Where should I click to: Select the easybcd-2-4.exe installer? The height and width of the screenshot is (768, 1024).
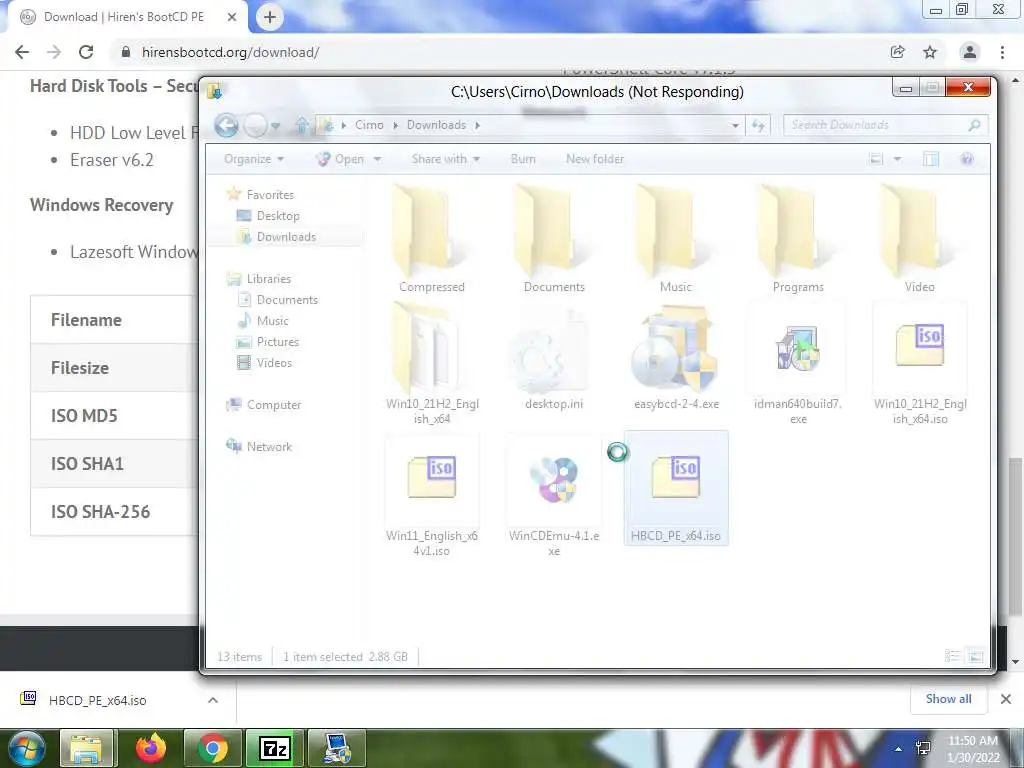point(676,359)
